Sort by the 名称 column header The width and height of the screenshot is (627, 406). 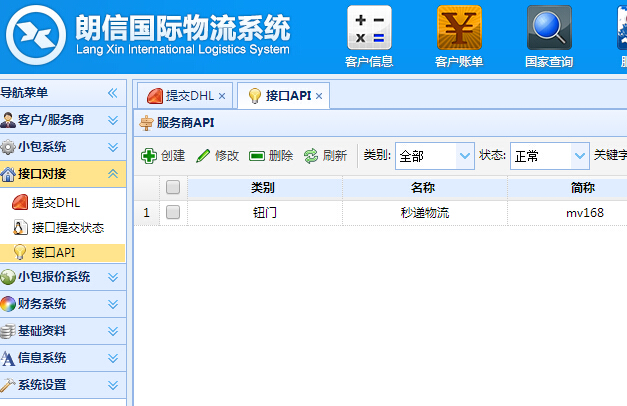(x=425, y=188)
